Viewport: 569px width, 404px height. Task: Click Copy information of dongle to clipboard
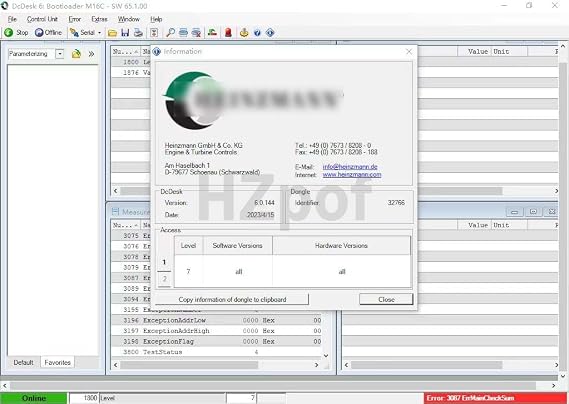pos(232,299)
